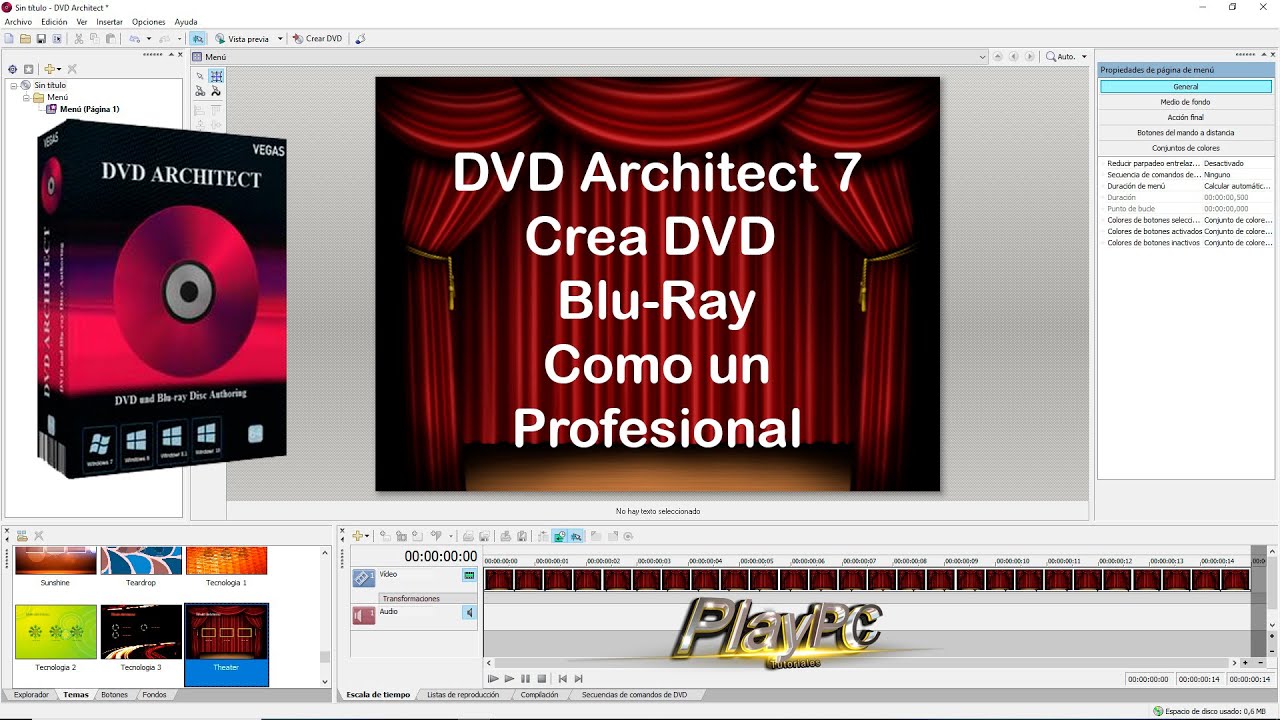Open Conjuntos de colores section
1280x720 pixels.
coord(1185,148)
